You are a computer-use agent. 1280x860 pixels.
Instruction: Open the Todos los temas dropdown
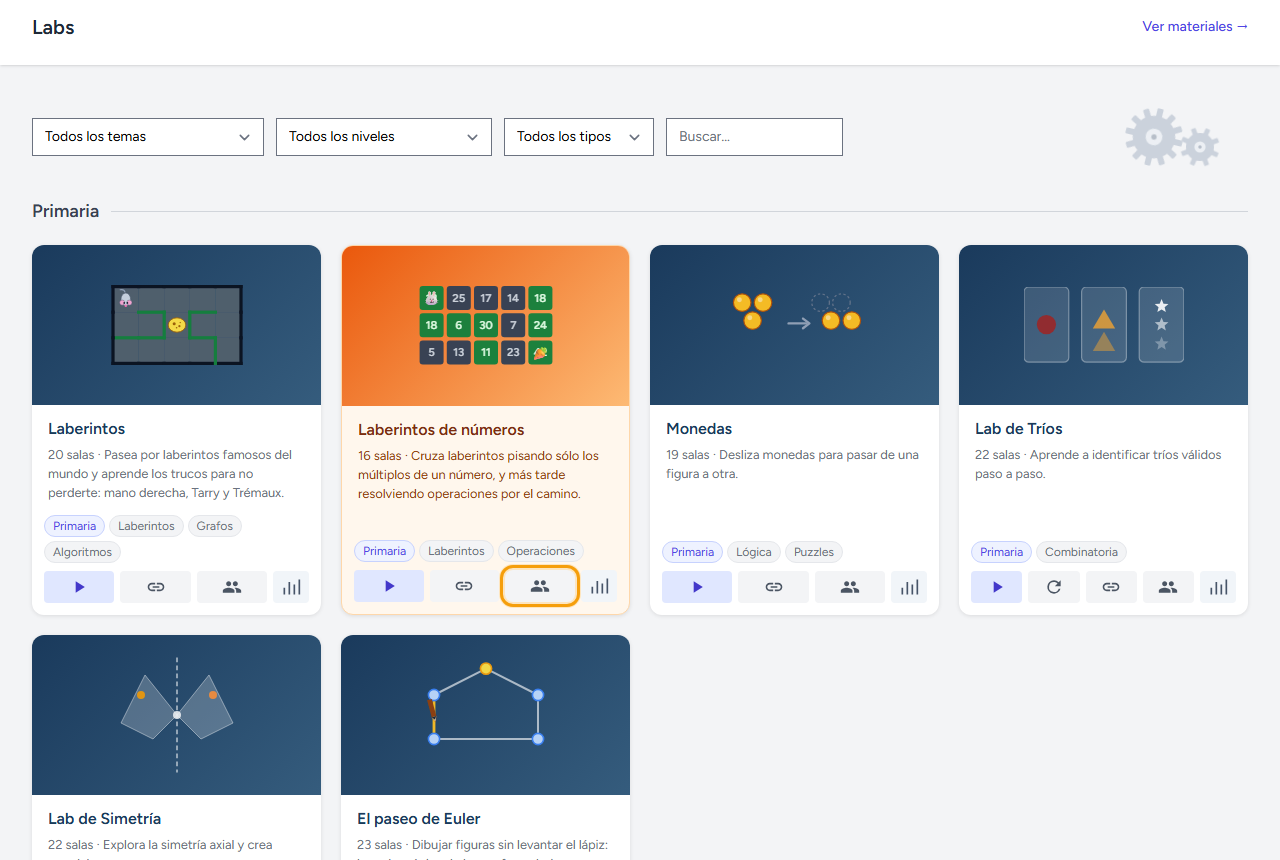[148, 137]
